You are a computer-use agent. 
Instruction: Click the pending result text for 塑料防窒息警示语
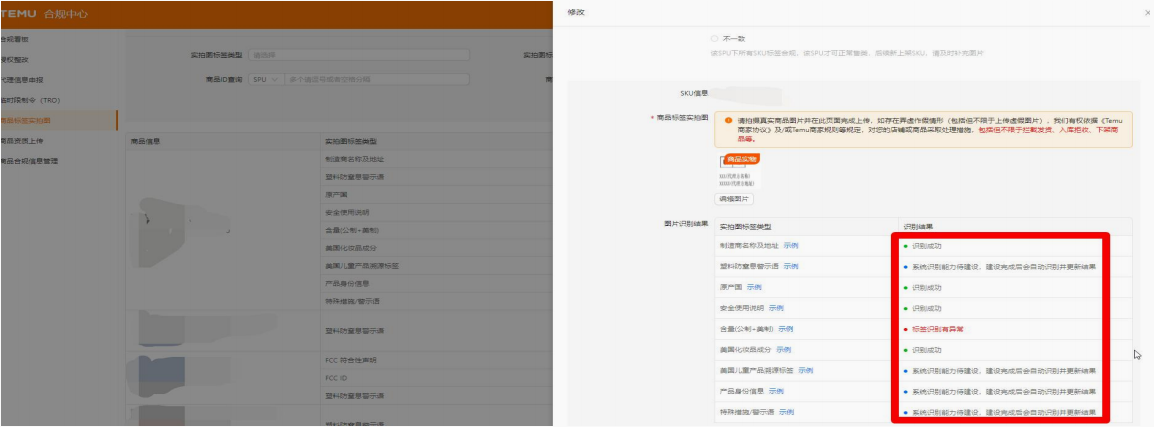[1003, 267]
